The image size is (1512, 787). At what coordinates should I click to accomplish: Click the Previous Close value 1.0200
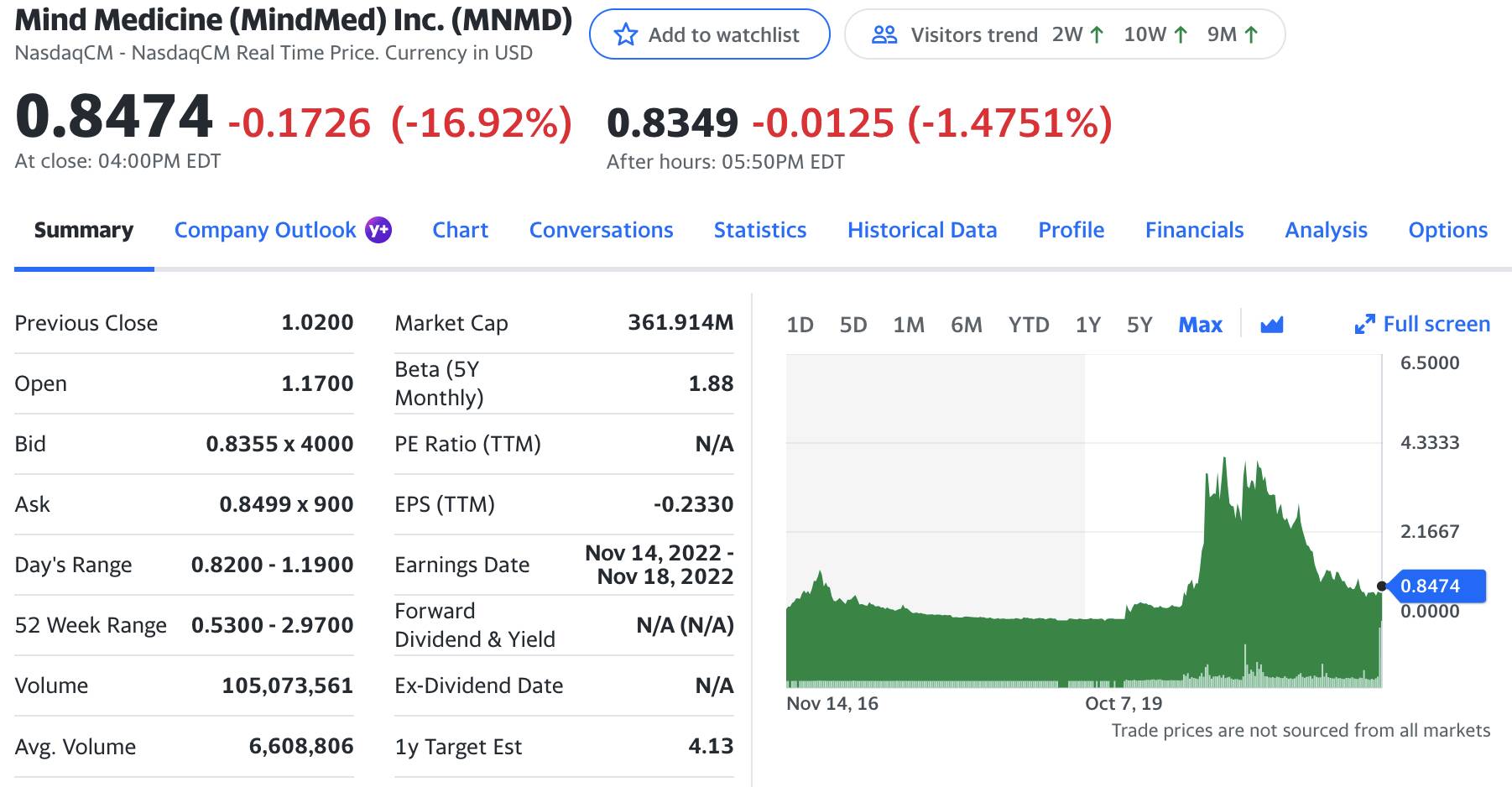[317, 322]
